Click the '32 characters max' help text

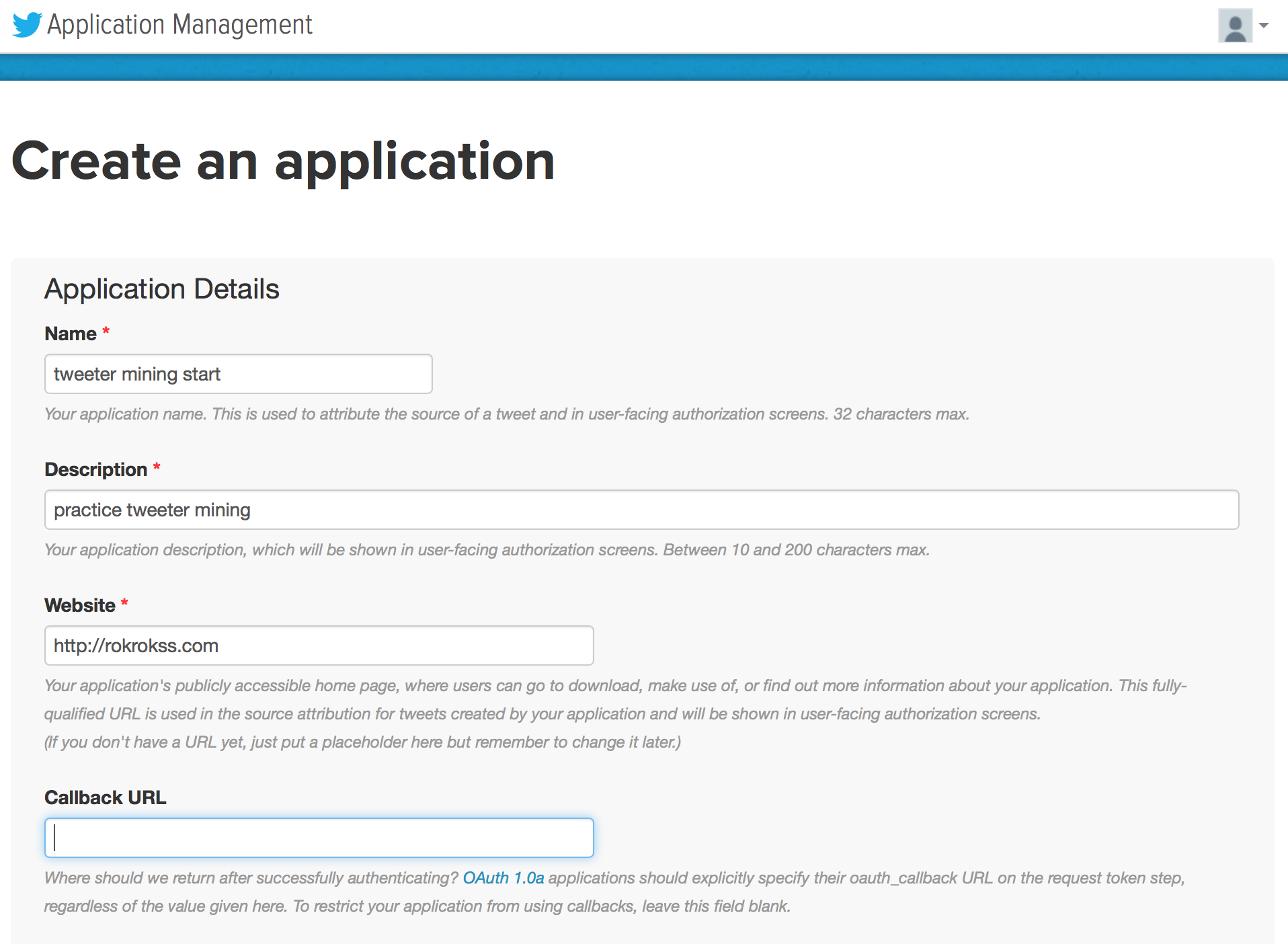pos(901,414)
